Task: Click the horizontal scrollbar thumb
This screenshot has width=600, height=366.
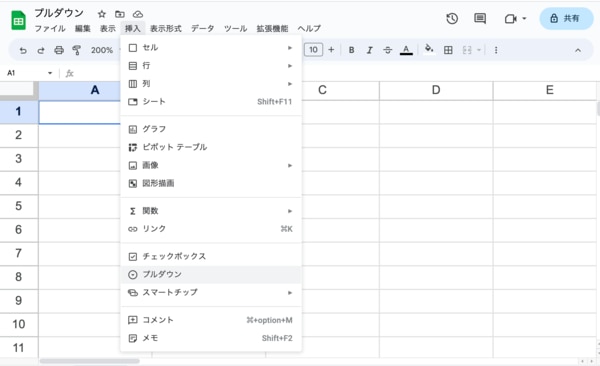Action: 90,361
